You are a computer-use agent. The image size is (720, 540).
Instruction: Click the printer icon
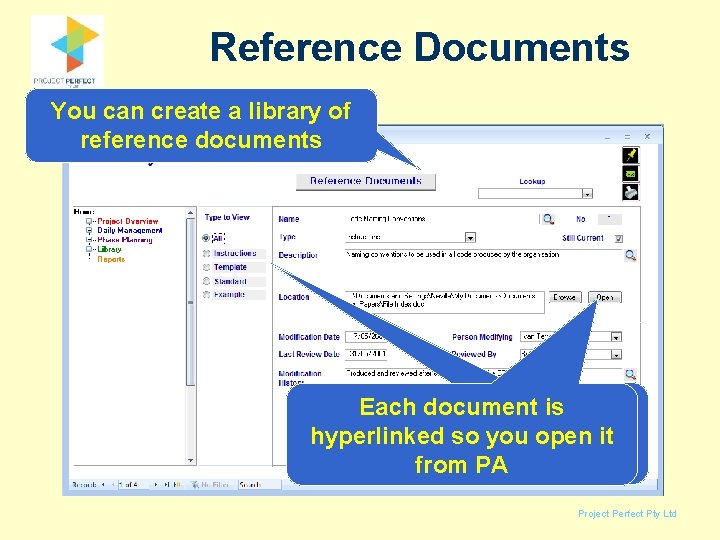coord(630,192)
